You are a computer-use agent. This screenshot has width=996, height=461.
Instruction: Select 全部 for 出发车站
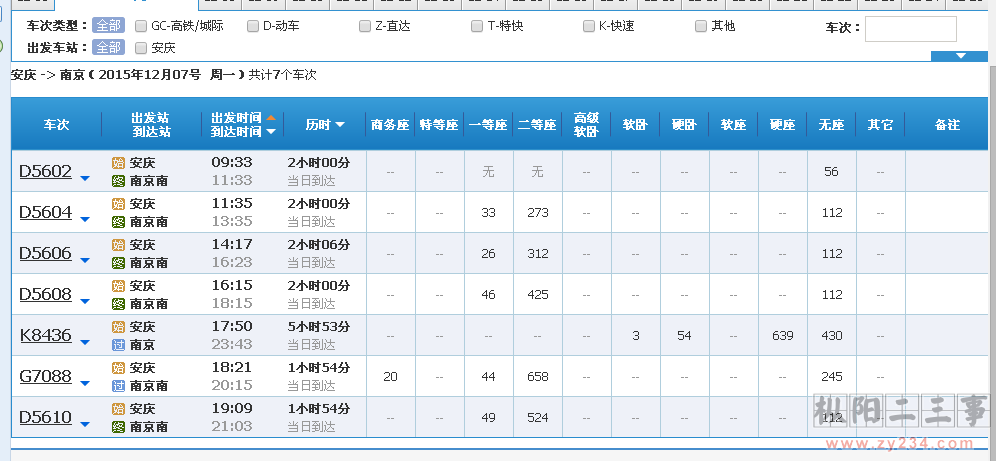108,48
